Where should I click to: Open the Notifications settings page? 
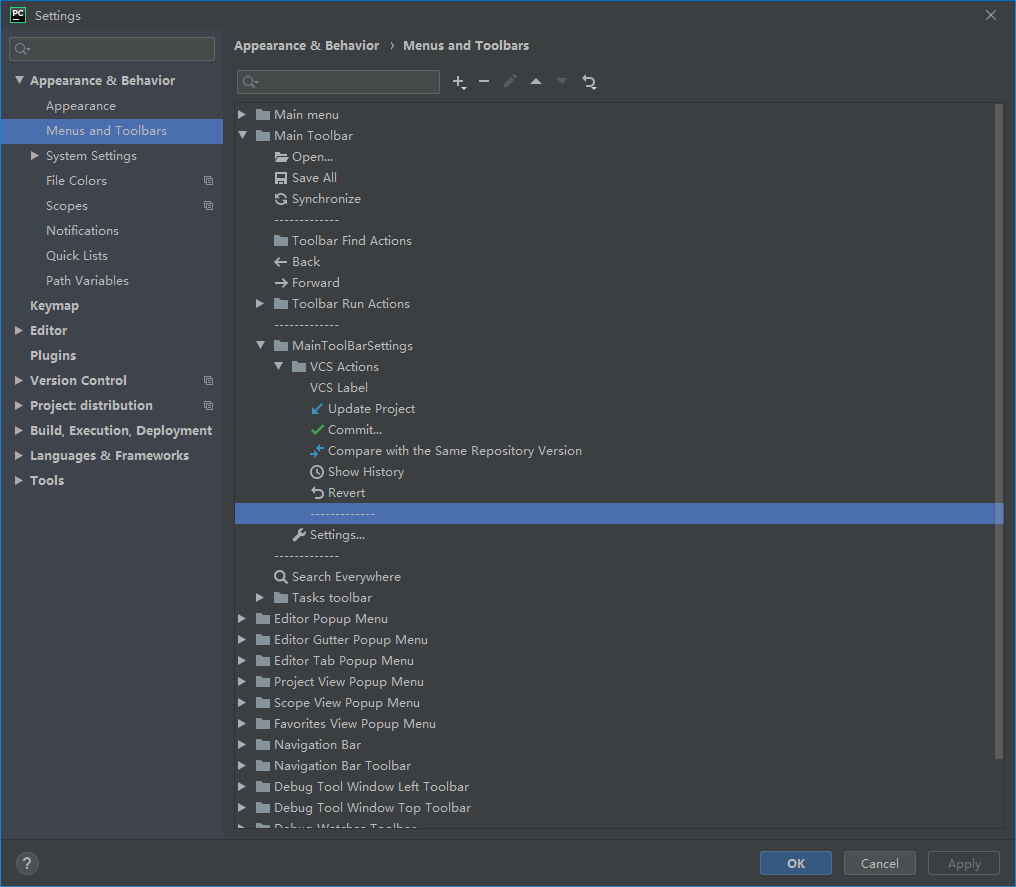point(82,231)
